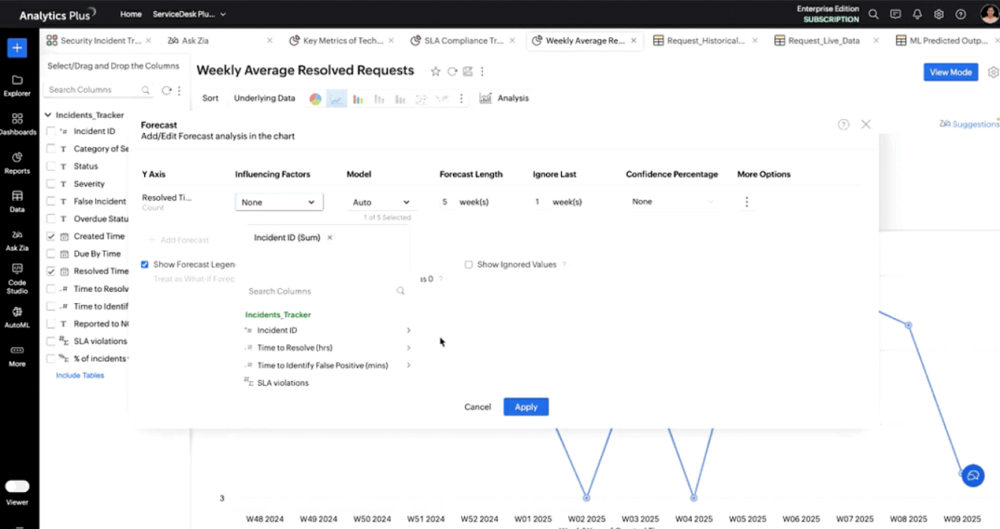Image resolution: width=1000 pixels, height=529 pixels.
Task: Toggle Show Ignored Values checkbox
Action: [x=469, y=264]
